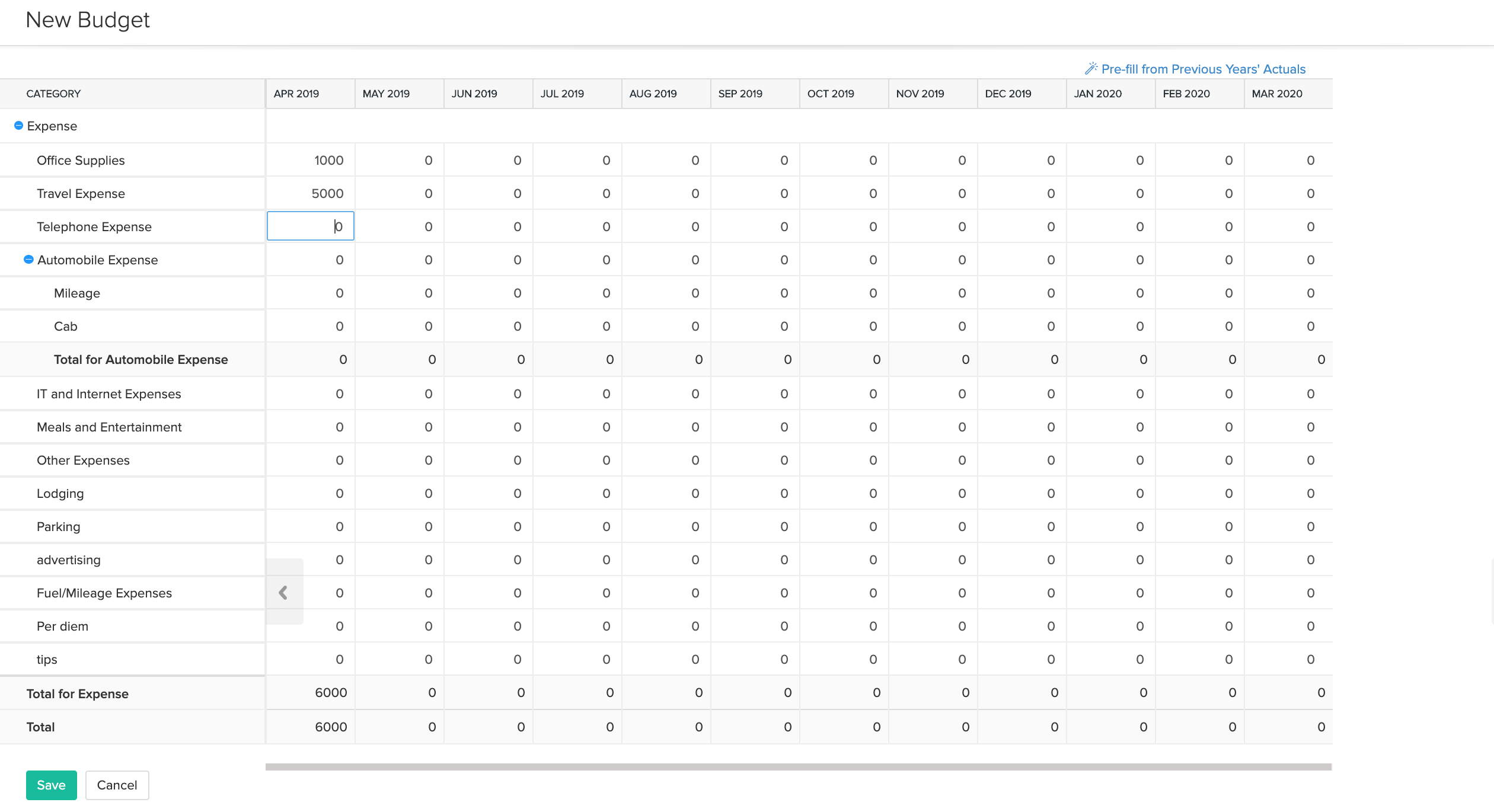Edit Lodging amount for December 2019
The width and height of the screenshot is (1494, 812).
pyautogui.click(x=1022, y=494)
